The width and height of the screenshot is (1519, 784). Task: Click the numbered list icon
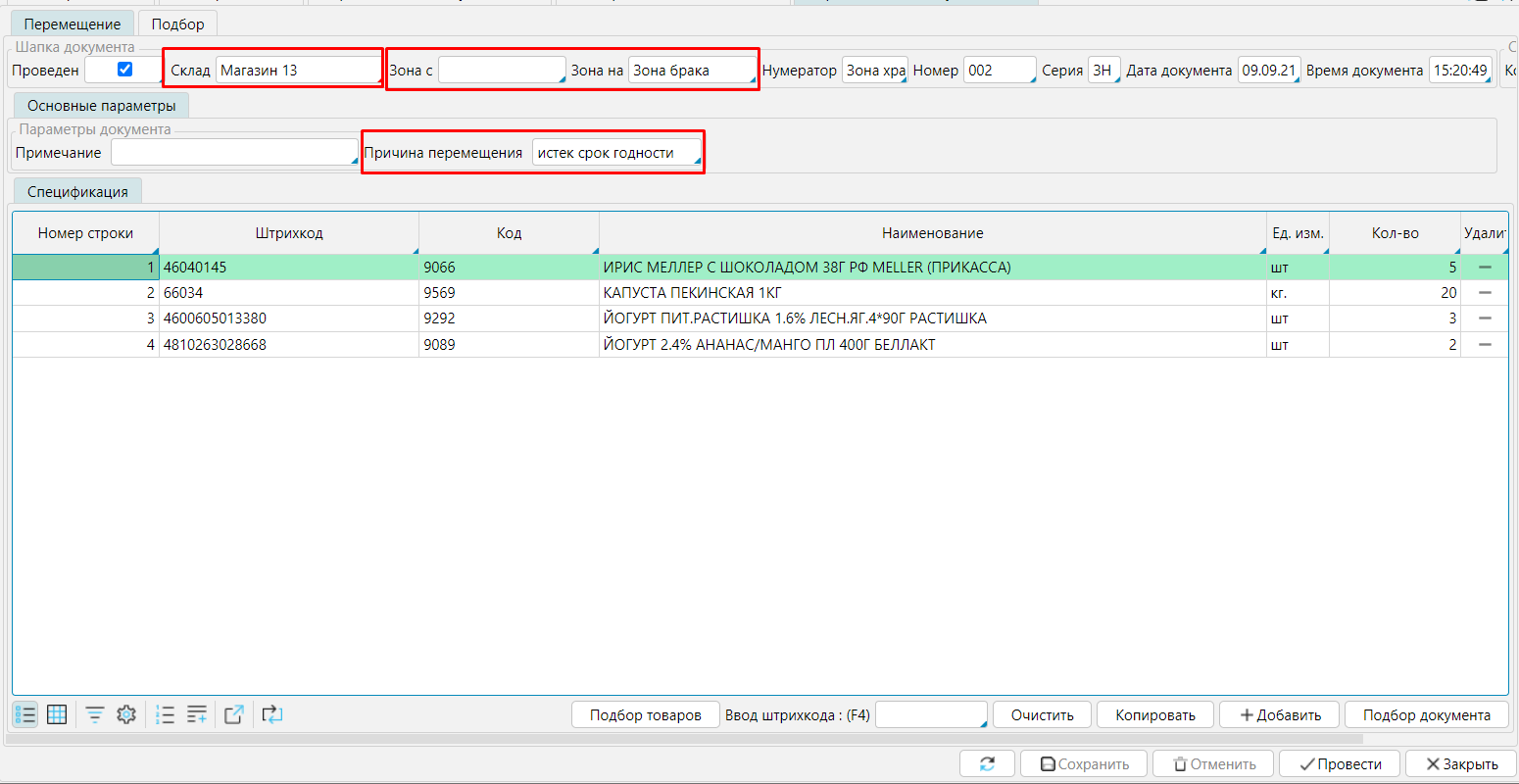tap(166, 714)
